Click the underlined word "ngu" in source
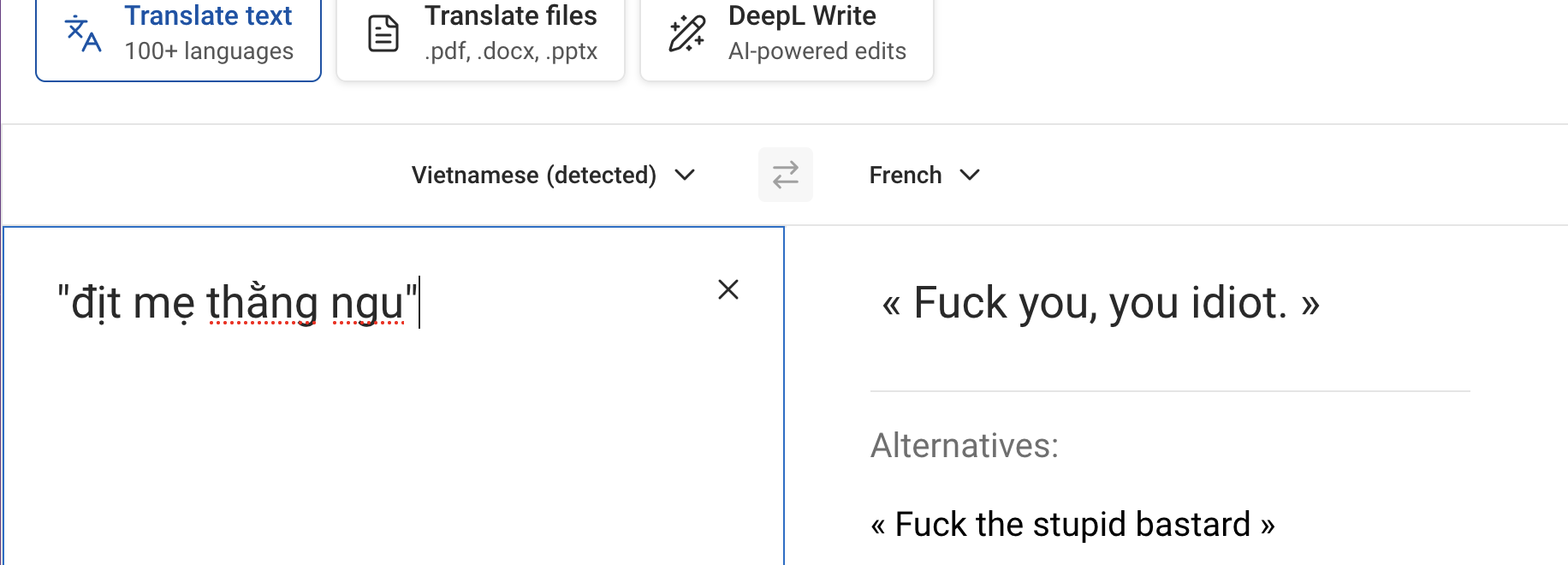 [x=367, y=305]
